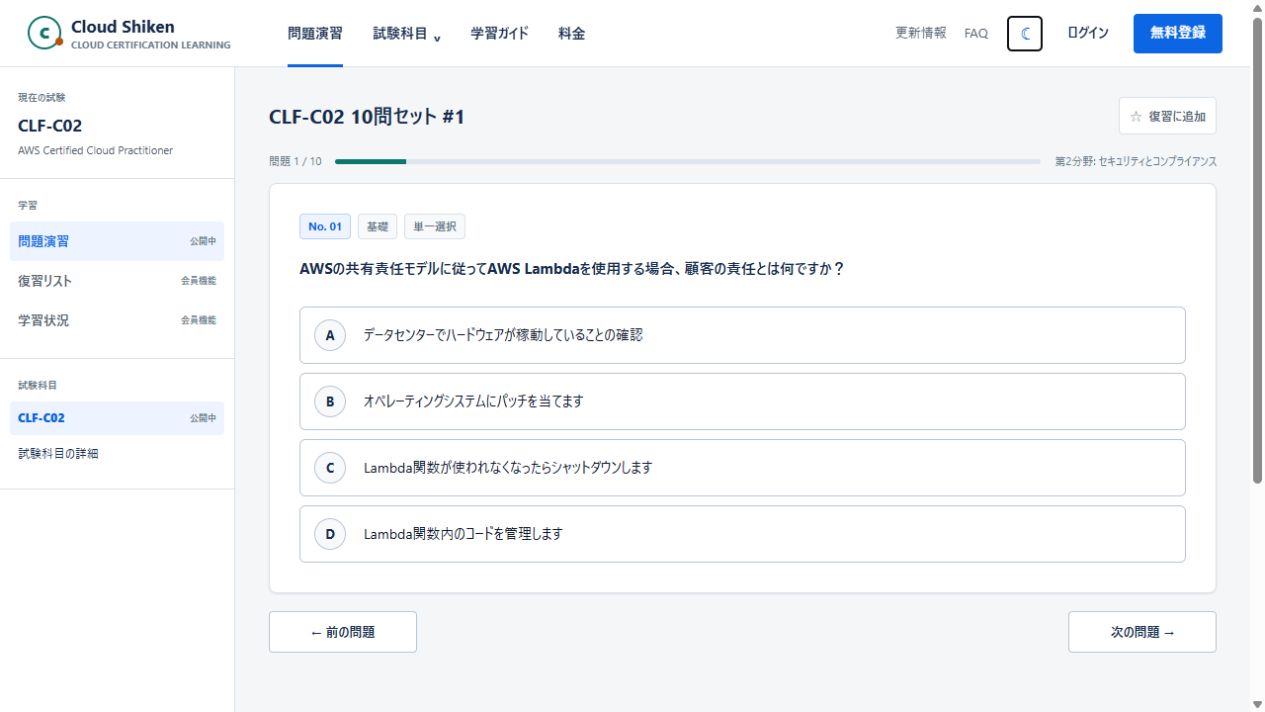Screen dimensions: 1265x712
Task: Go to 前の問題 previous question
Action: 343,632
